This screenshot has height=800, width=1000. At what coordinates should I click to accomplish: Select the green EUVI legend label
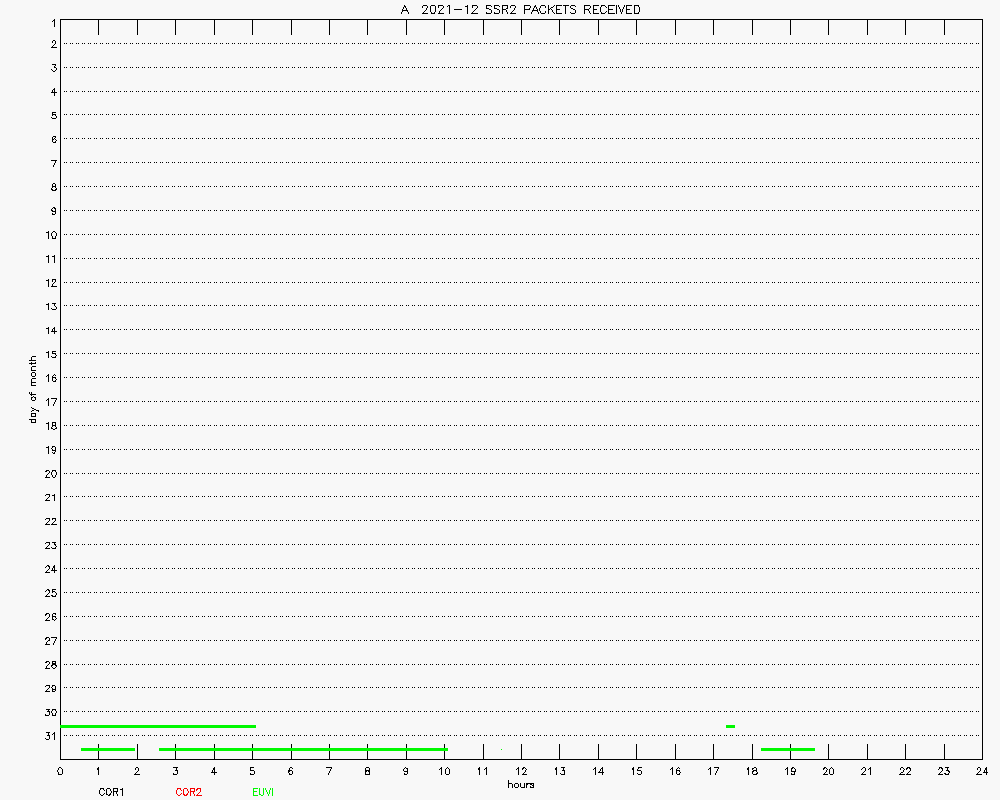click(x=263, y=792)
